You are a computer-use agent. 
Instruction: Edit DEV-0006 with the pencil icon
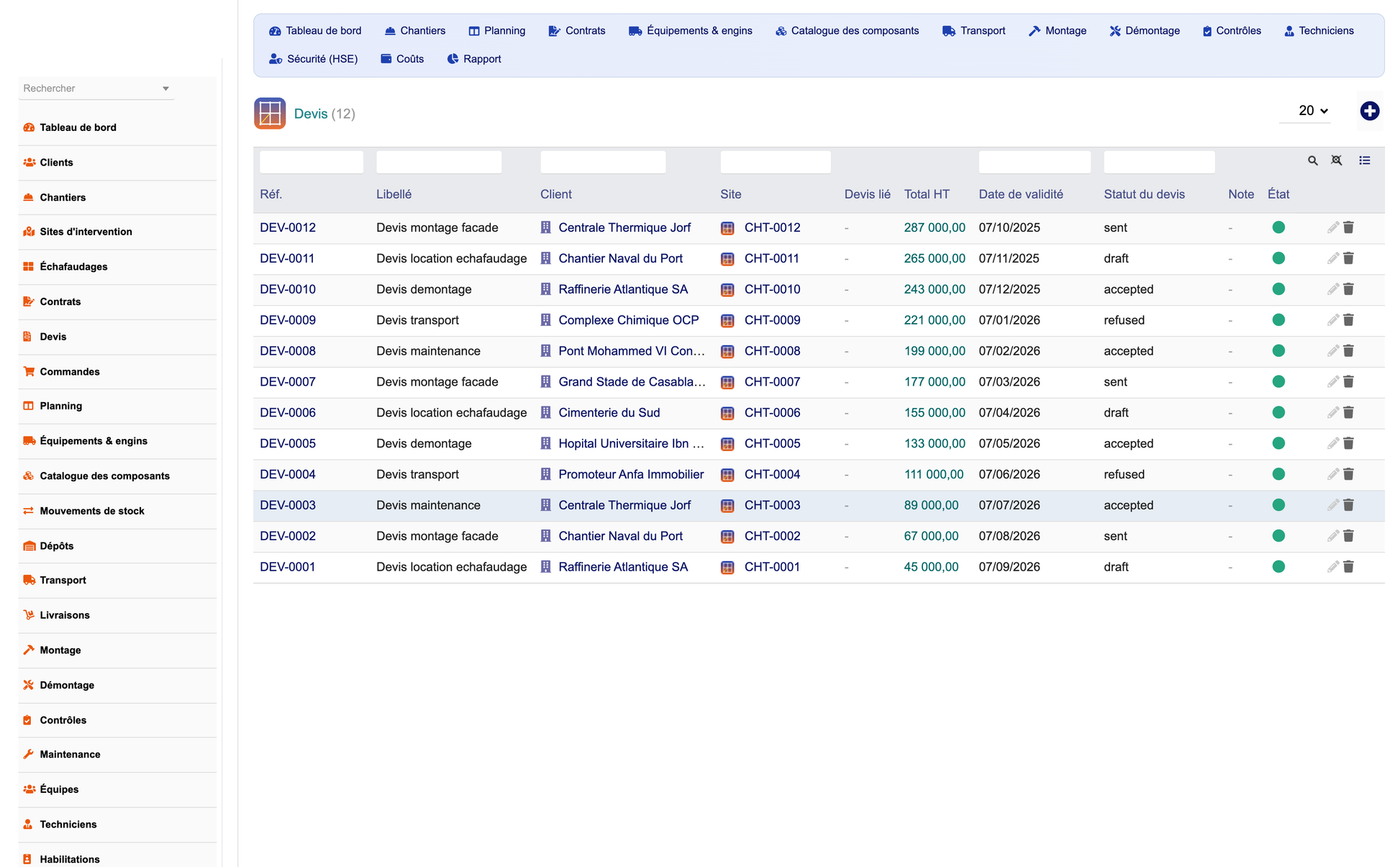pos(1333,413)
